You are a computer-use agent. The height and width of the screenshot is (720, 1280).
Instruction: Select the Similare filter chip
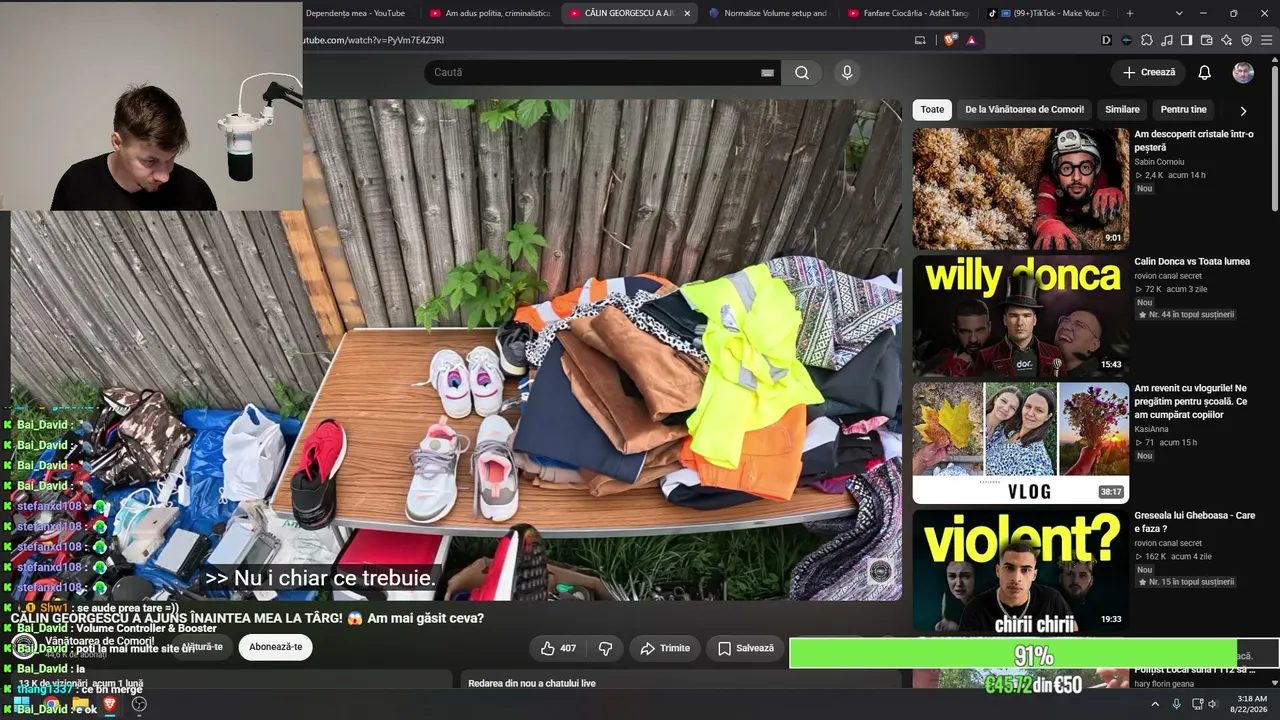[x=1122, y=110]
